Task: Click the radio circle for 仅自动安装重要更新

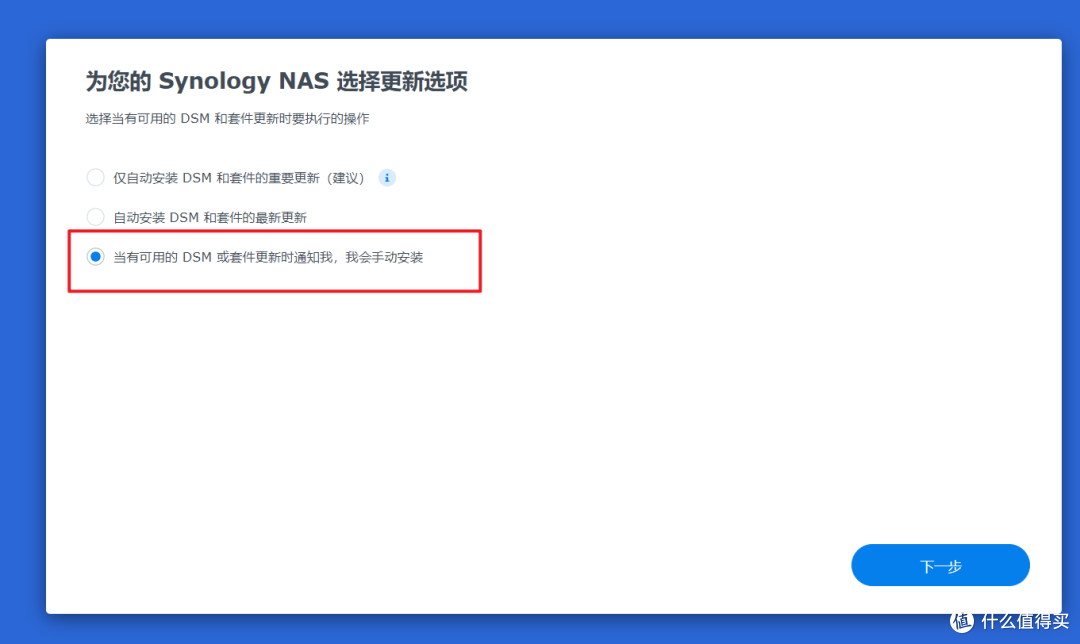Action: coord(95,177)
